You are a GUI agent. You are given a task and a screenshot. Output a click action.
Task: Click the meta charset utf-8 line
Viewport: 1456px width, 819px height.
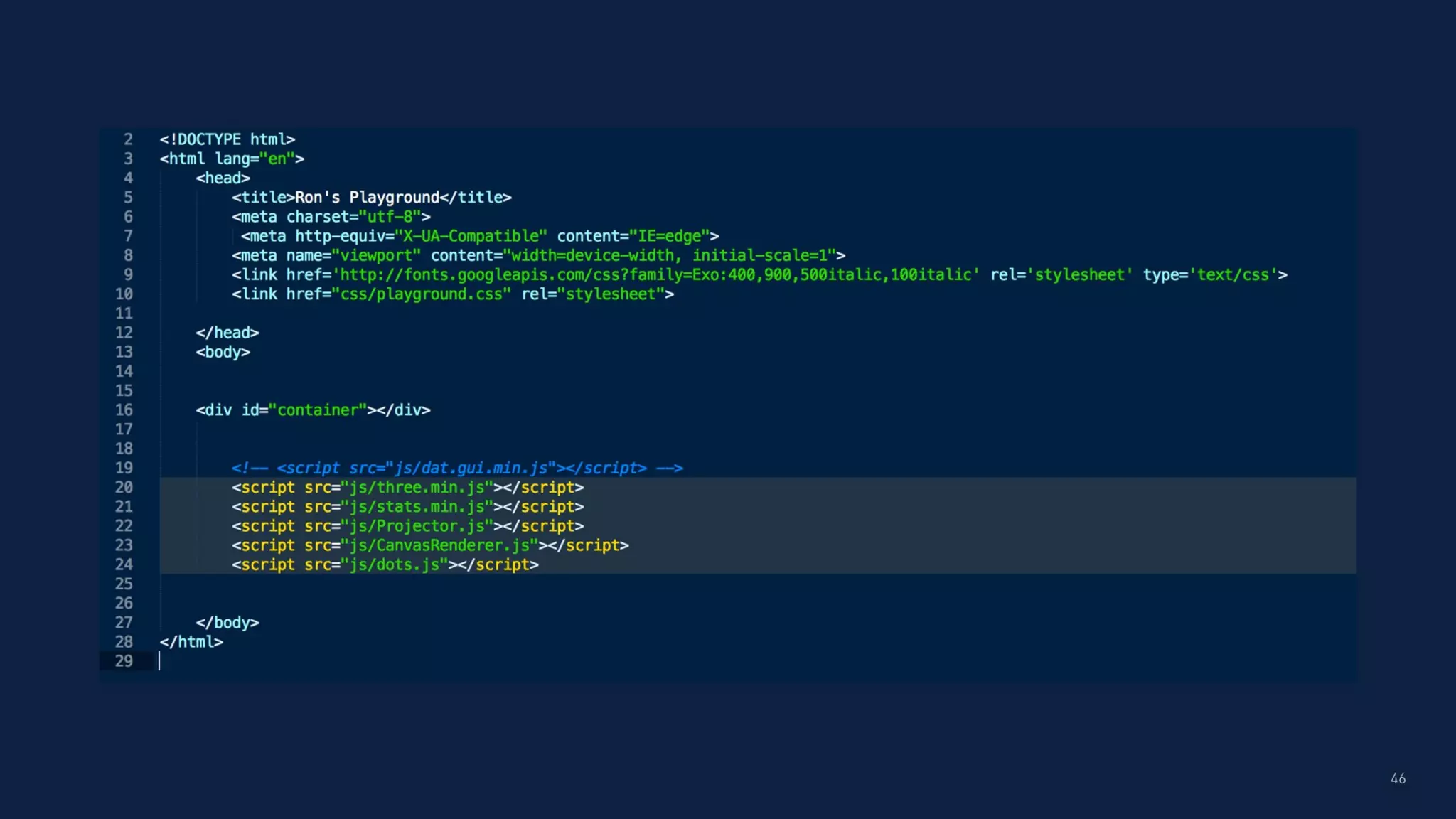click(x=331, y=217)
